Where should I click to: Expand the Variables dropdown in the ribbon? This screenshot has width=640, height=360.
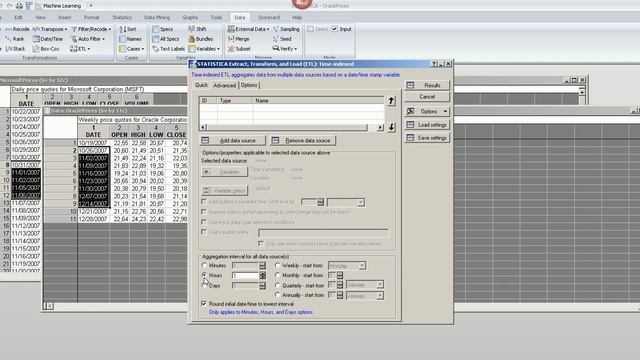coord(218,49)
